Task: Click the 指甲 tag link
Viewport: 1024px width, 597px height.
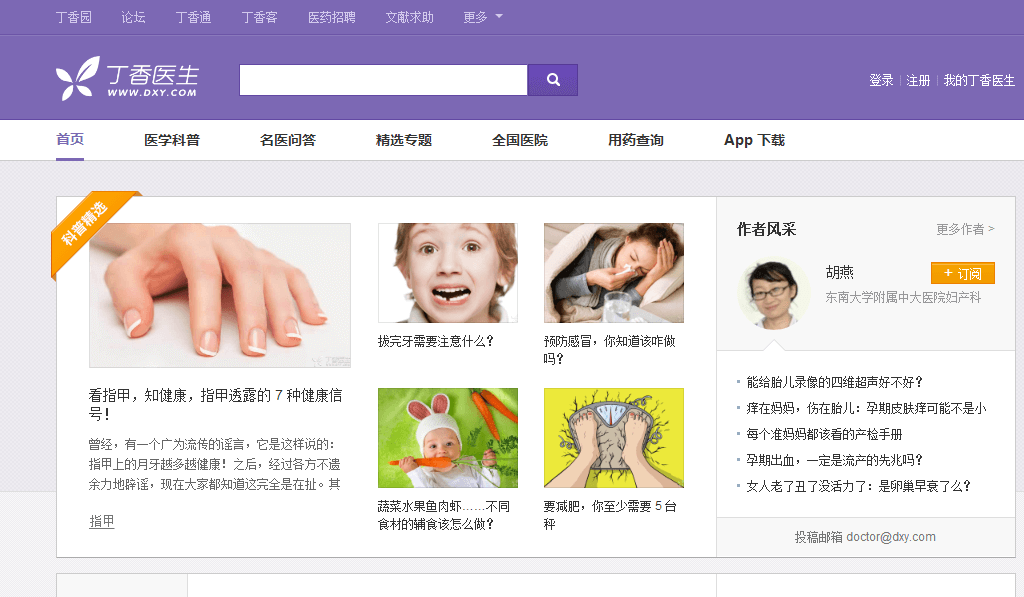Action: (102, 521)
